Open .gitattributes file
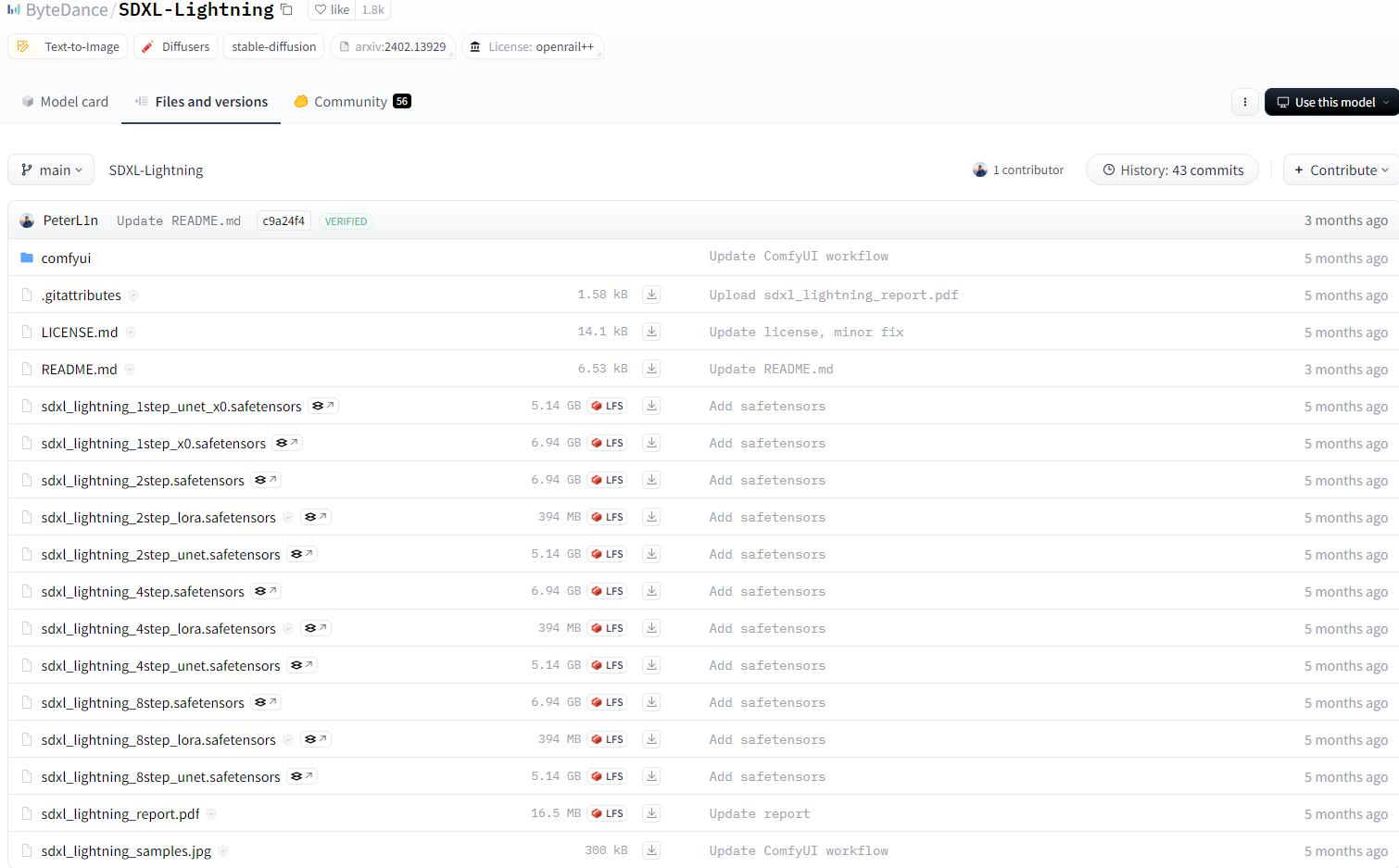Viewport: 1399px width, 868px height. pos(81,296)
